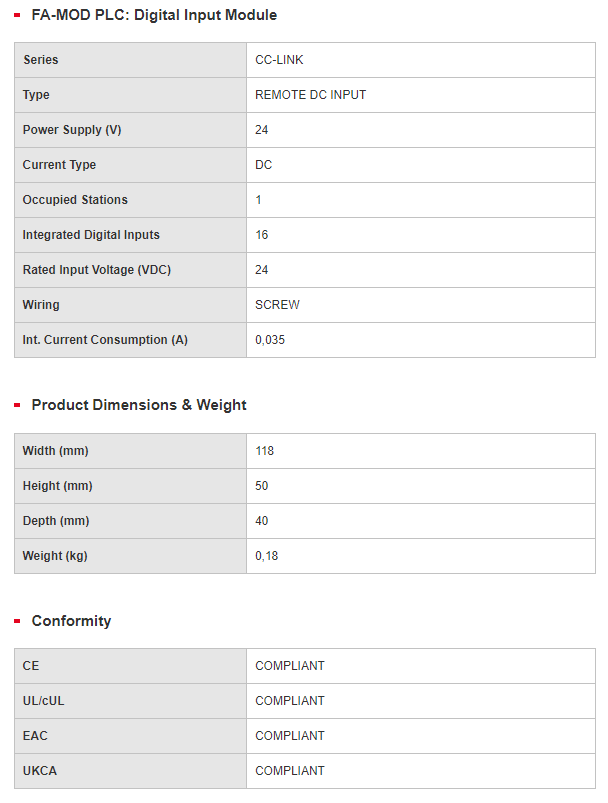Select the FA-MOD PLC: Digital Input Module heading
The width and height of the screenshot is (608, 803).
point(154,15)
